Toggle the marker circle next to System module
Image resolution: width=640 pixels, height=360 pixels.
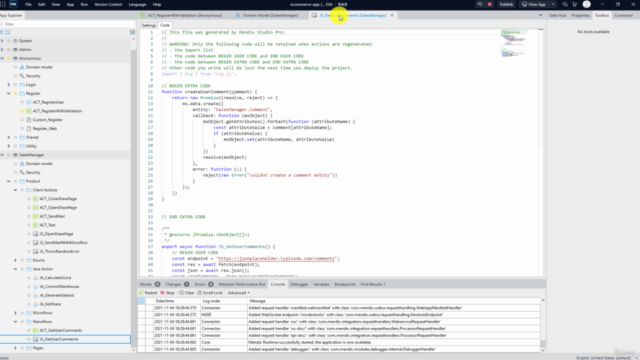pos(9,41)
